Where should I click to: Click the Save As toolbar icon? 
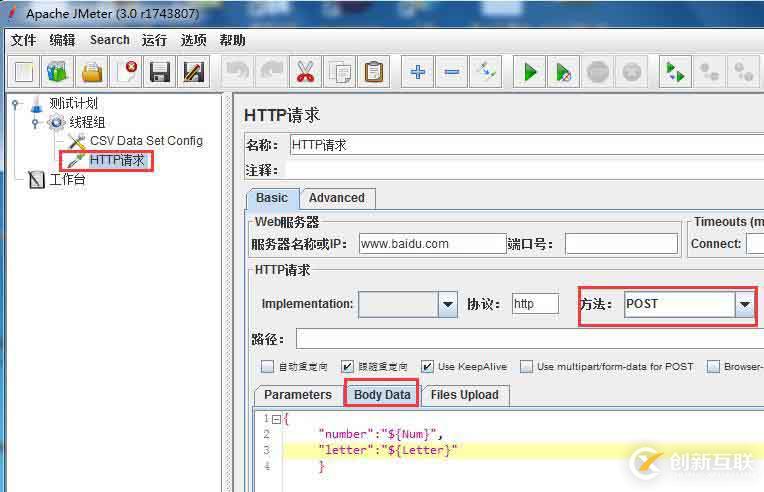click(x=193, y=72)
